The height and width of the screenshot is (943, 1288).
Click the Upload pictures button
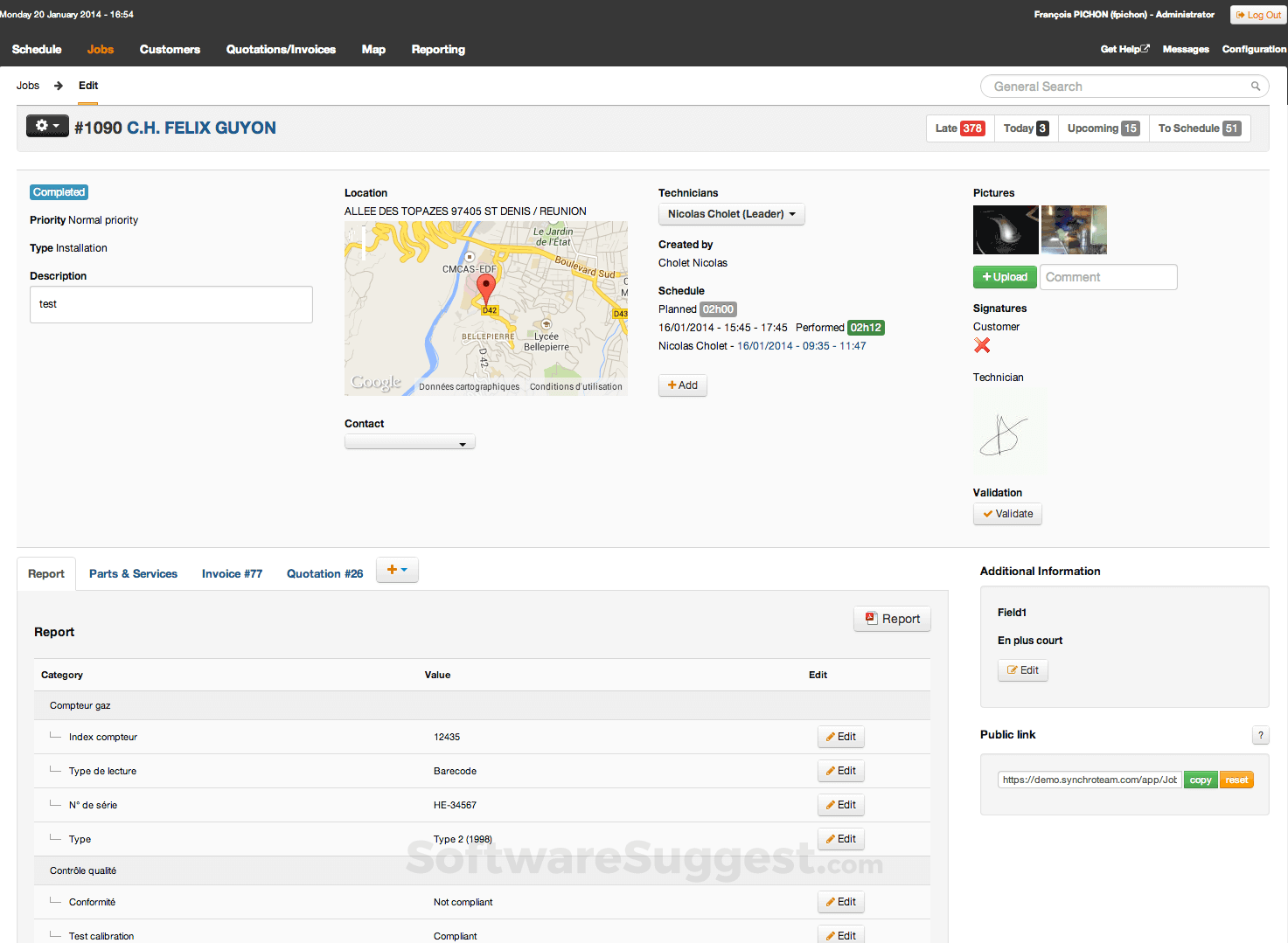click(x=1004, y=276)
